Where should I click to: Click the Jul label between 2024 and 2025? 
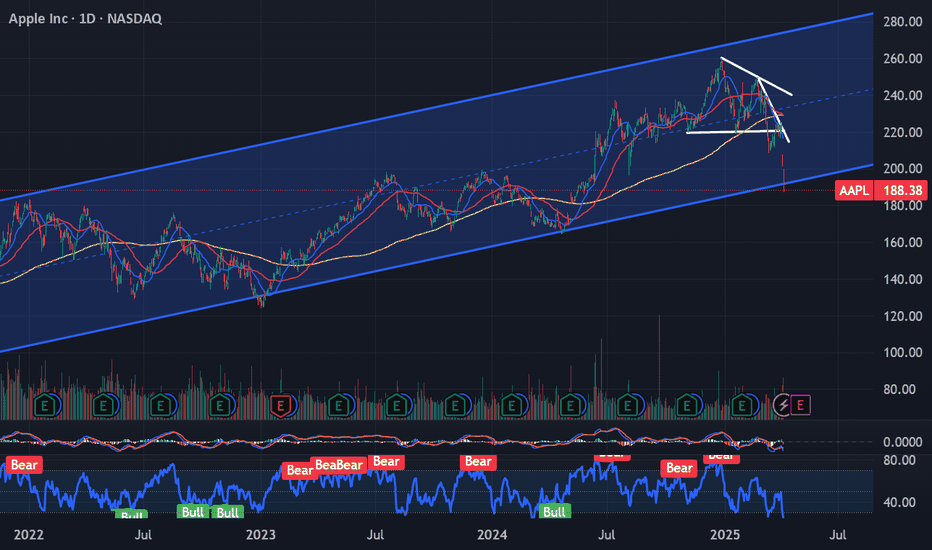[x=606, y=535]
